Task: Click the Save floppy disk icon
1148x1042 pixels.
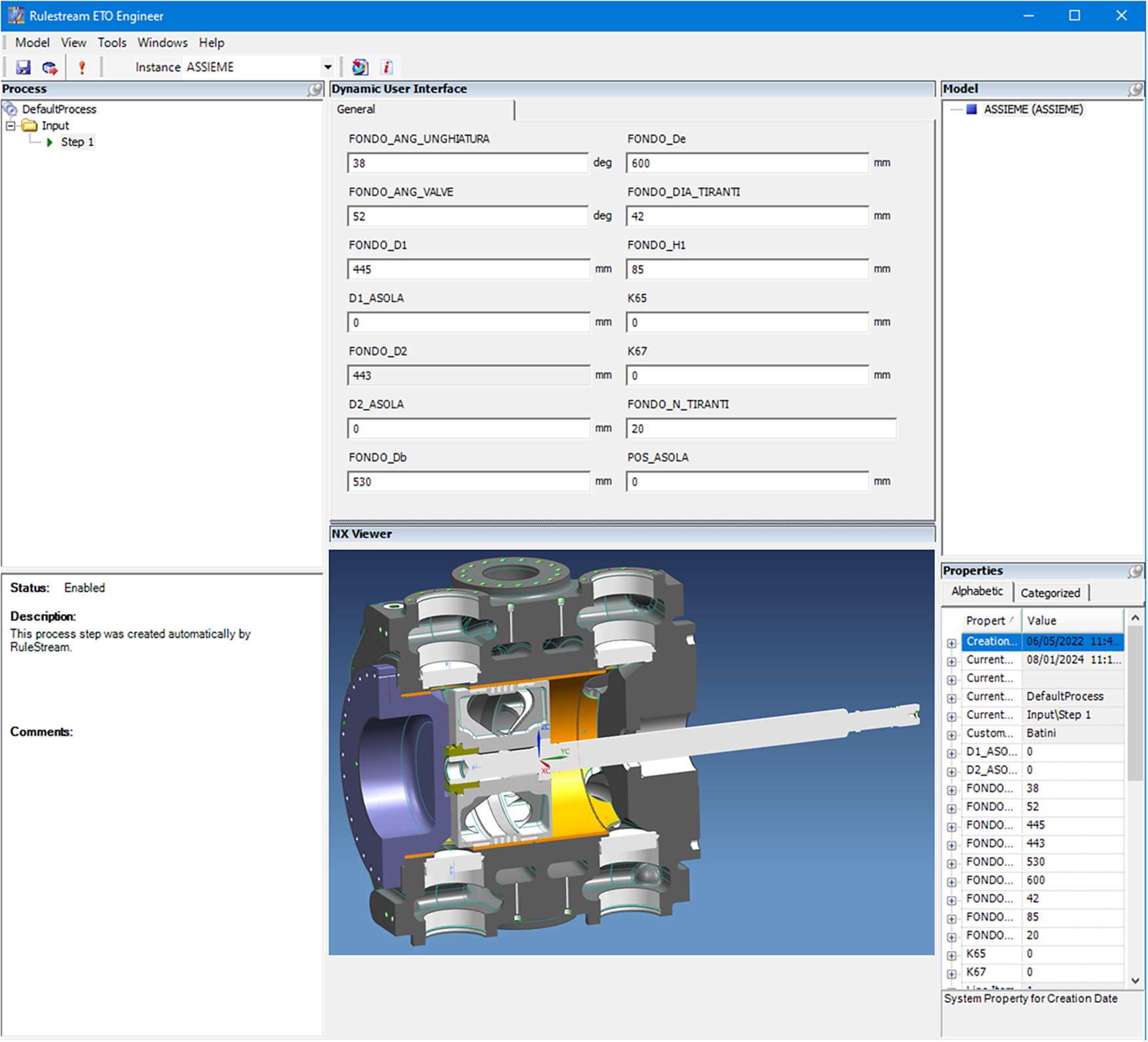Action: pos(24,67)
